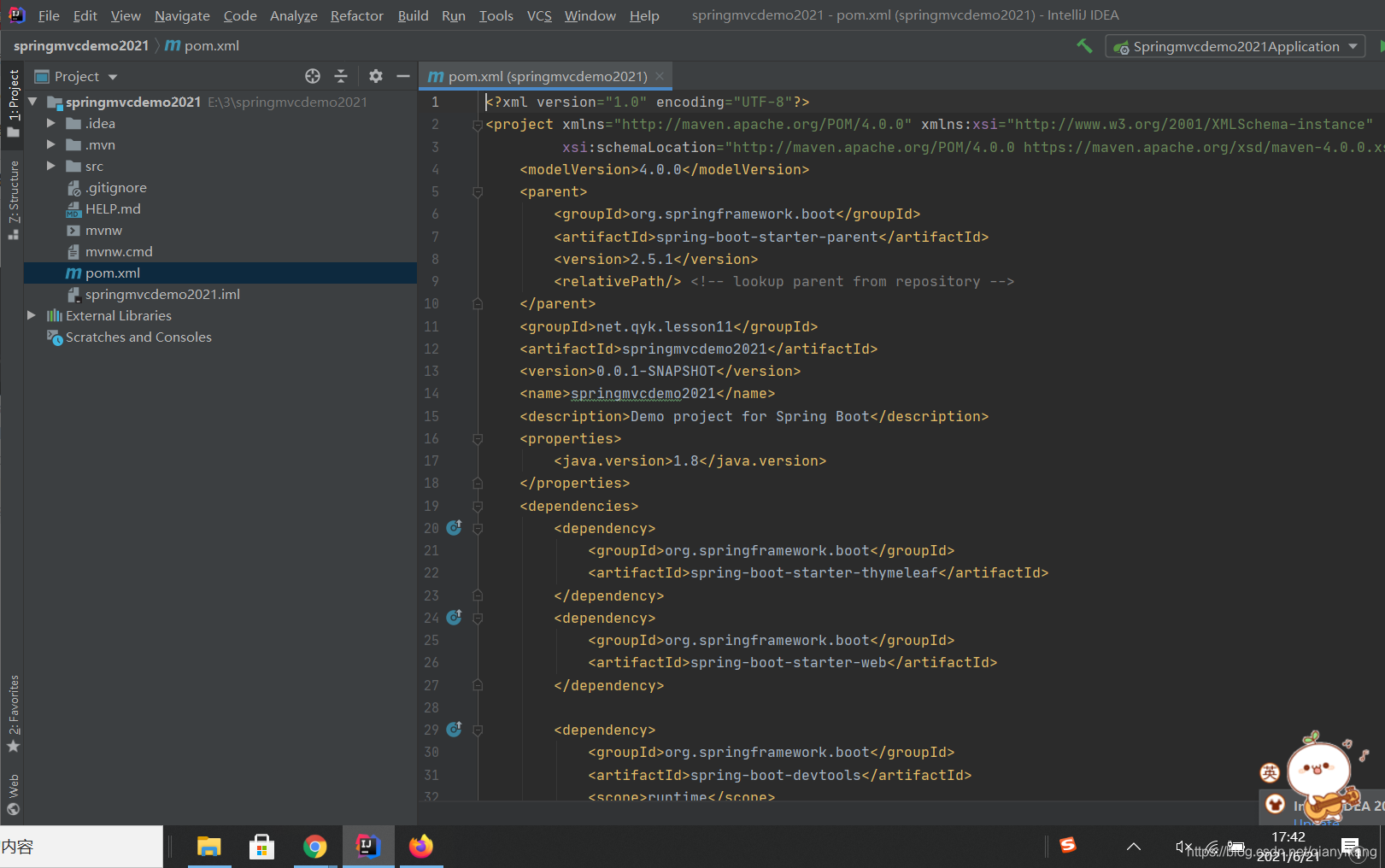
Task: Open the Build menu
Action: point(413,15)
